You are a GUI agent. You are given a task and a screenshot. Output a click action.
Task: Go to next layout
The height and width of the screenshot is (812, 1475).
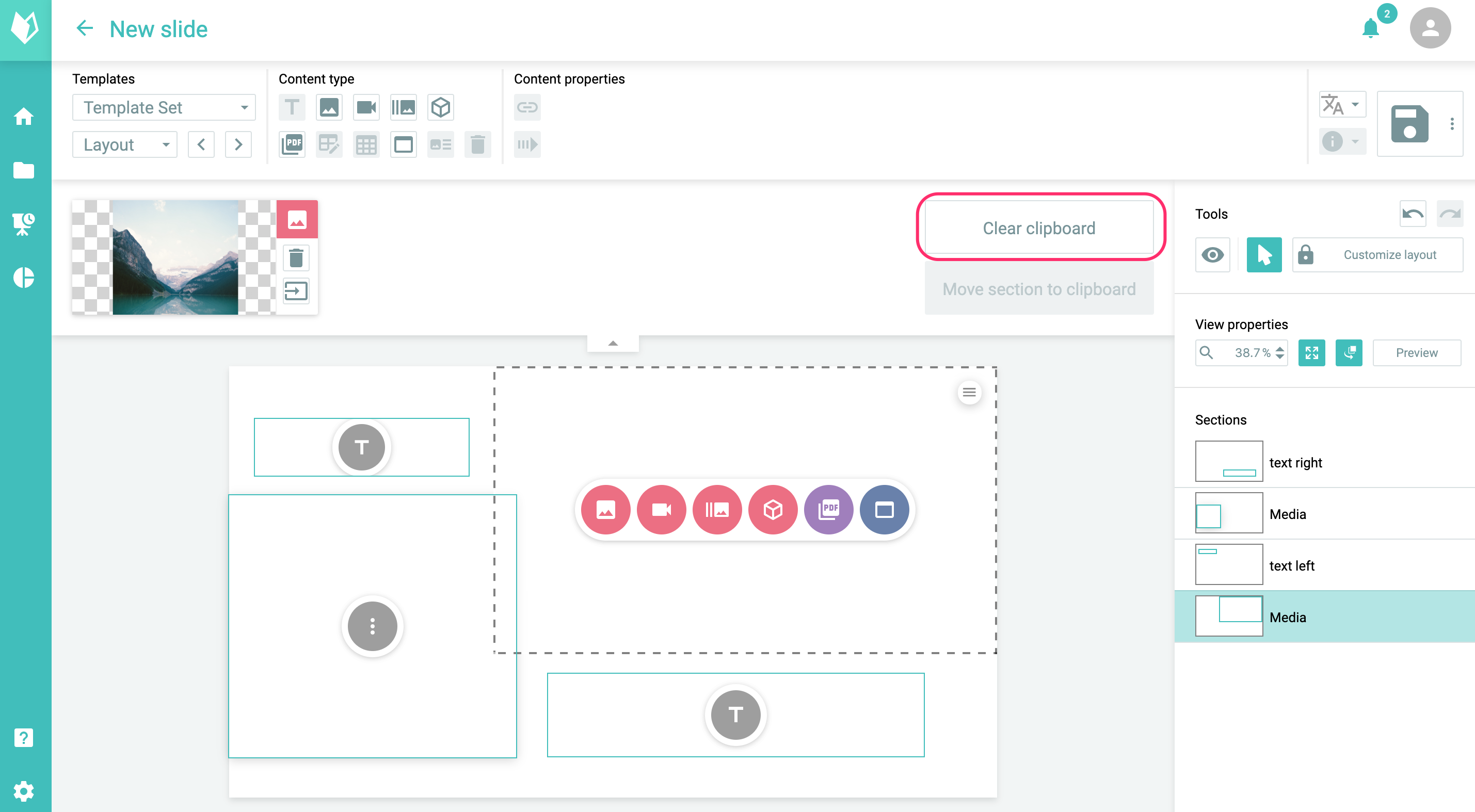(x=238, y=144)
